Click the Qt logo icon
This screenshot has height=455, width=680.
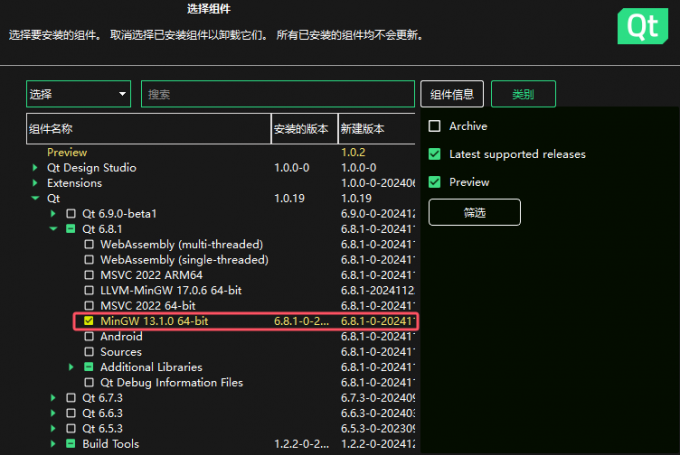click(643, 26)
